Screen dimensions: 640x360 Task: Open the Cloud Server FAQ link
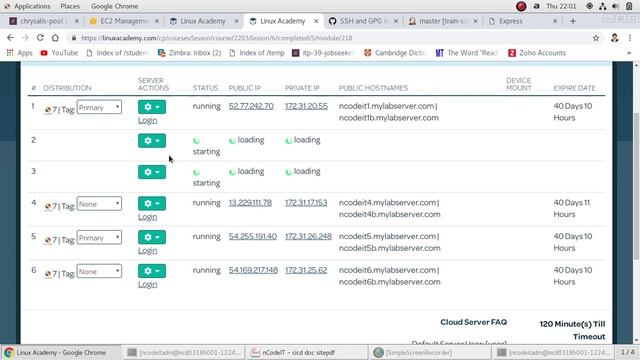click(473, 322)
